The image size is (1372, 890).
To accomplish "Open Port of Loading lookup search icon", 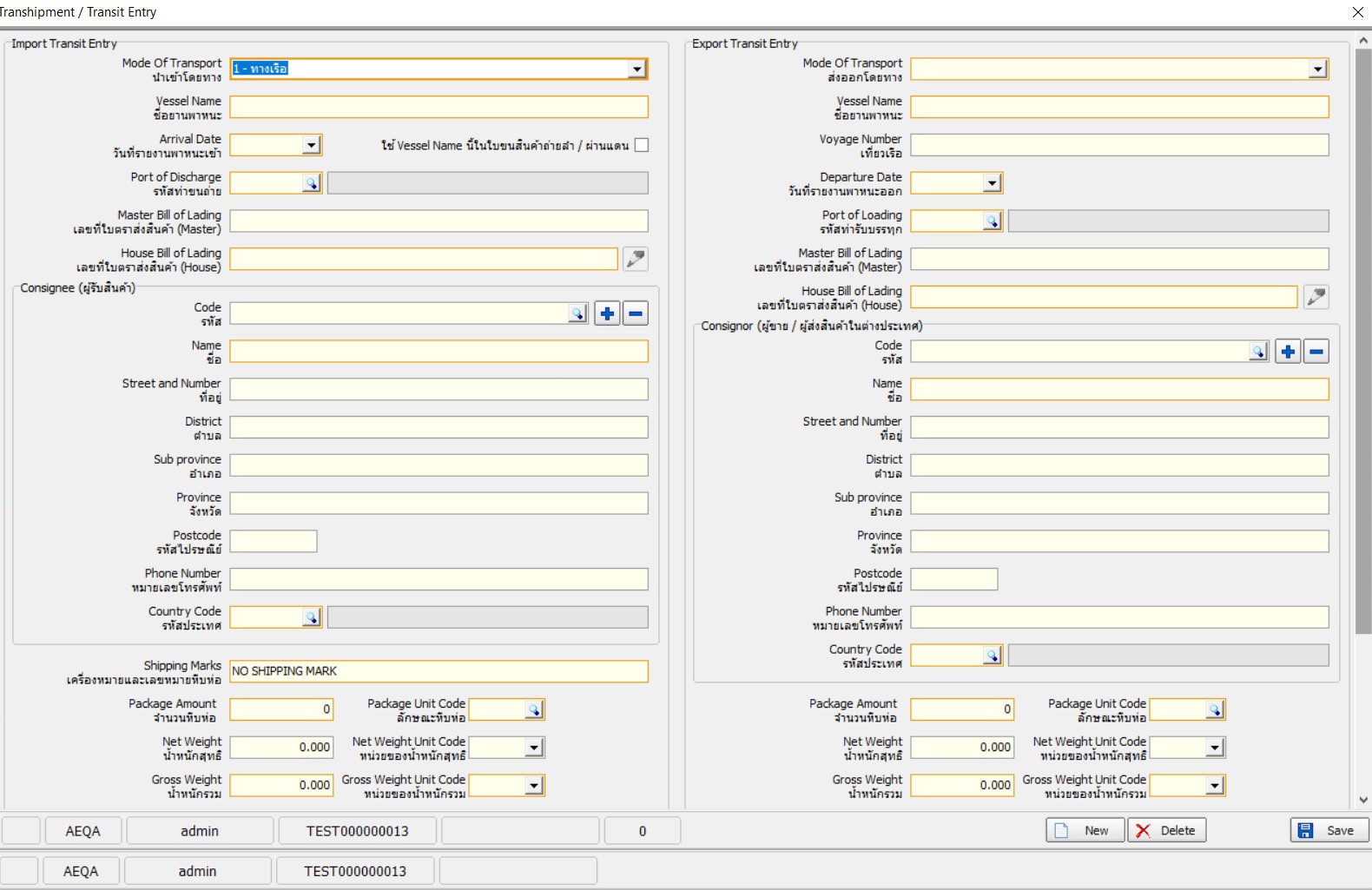I will click(992, 221).
